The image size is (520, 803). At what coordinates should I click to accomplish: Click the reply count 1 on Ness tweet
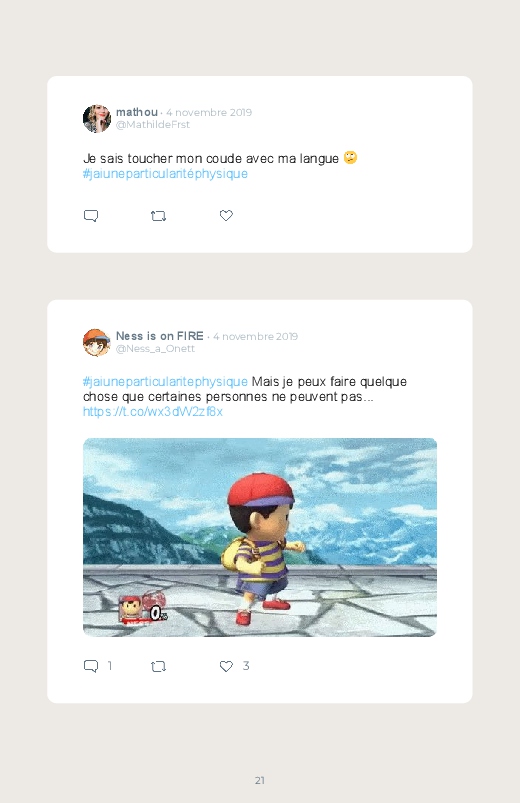(110, 666)
